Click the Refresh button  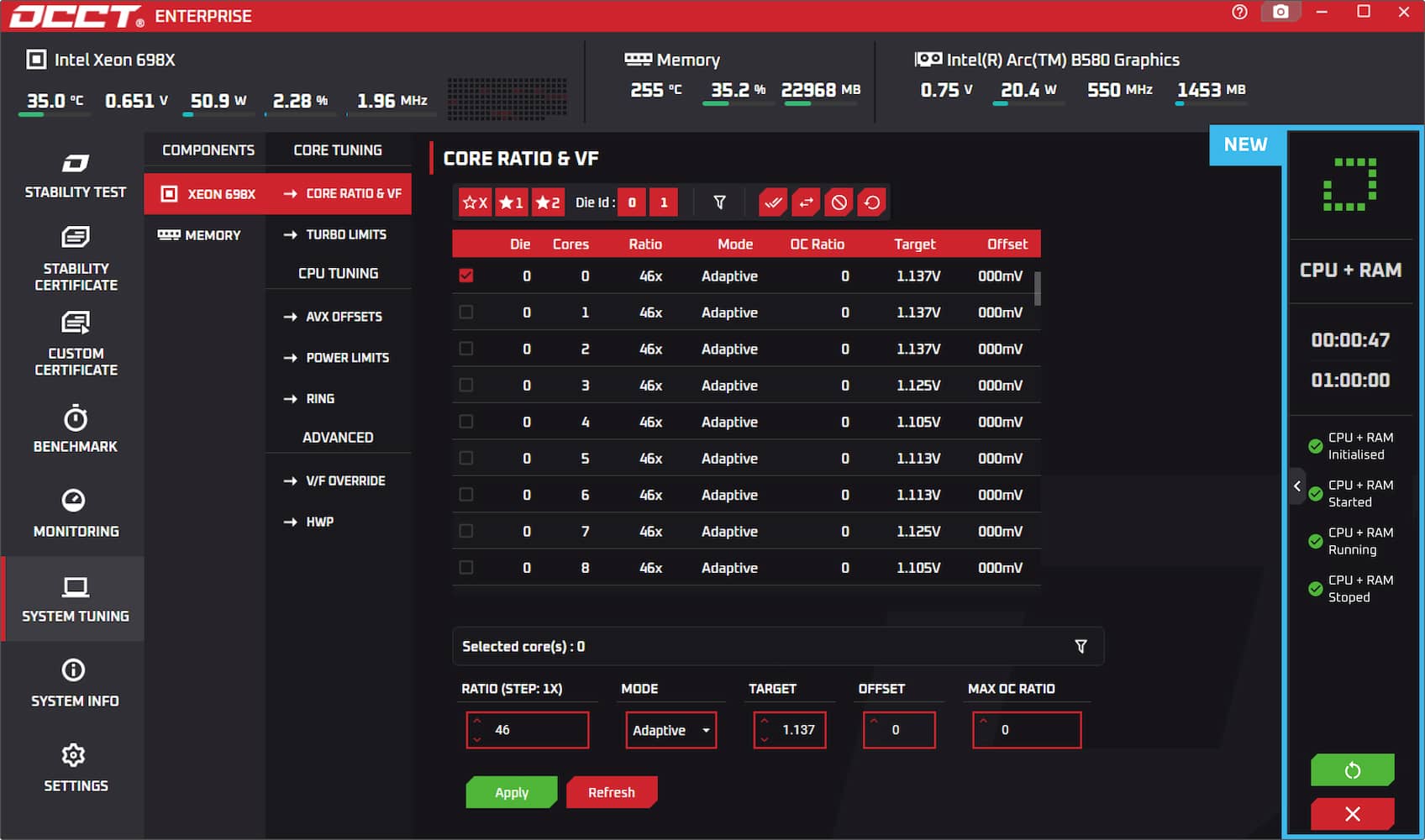tap(612, 792)
